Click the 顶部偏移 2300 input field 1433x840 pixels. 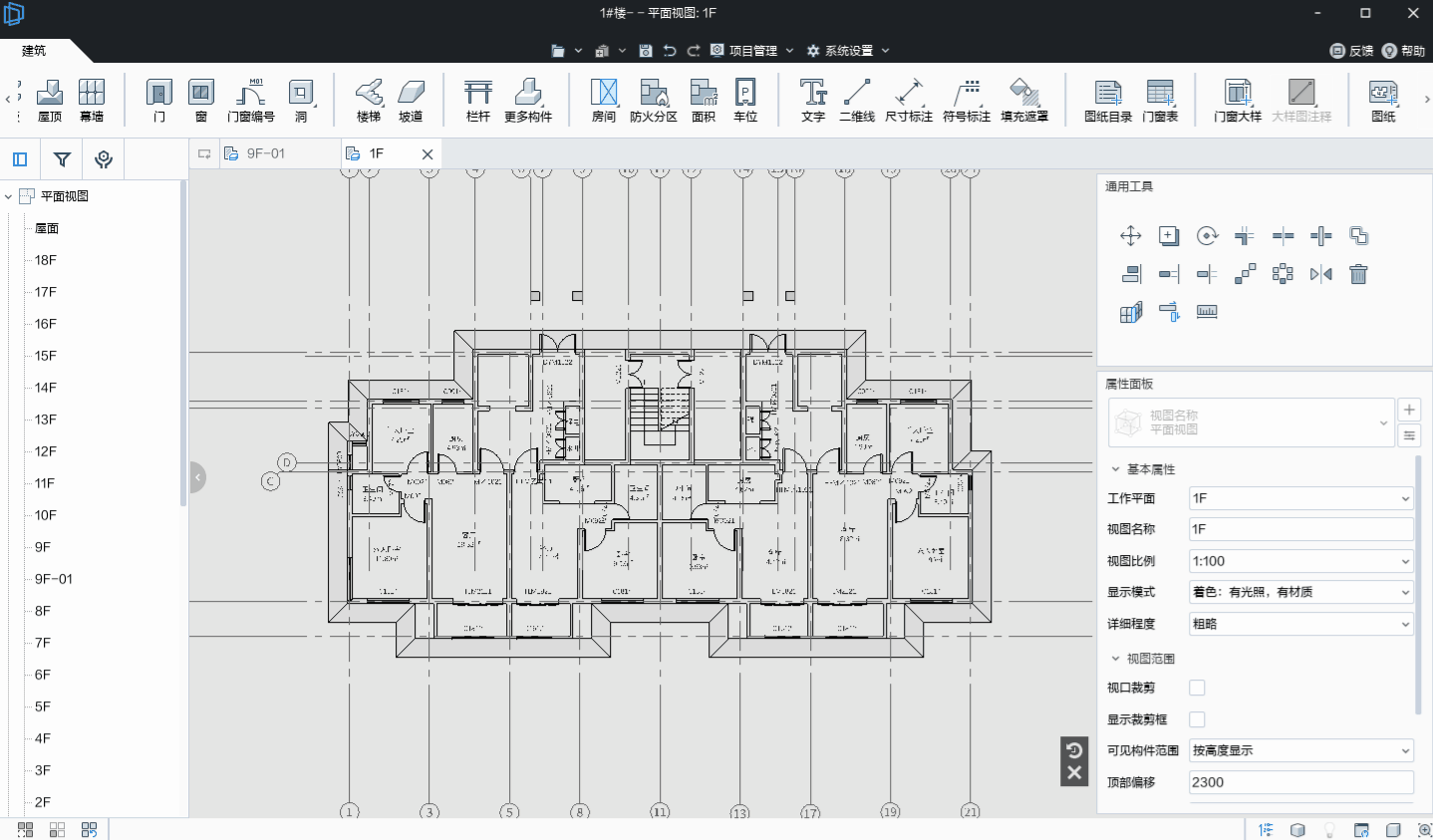1301,782
